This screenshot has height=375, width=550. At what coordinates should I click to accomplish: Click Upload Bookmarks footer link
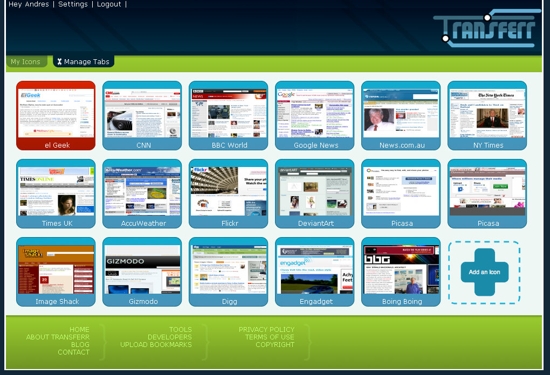156,344
